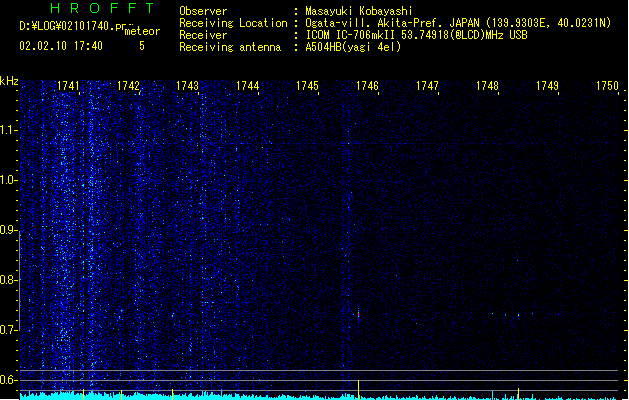
Task: Click the 1741 time axis label
Action: coord(68,86)
